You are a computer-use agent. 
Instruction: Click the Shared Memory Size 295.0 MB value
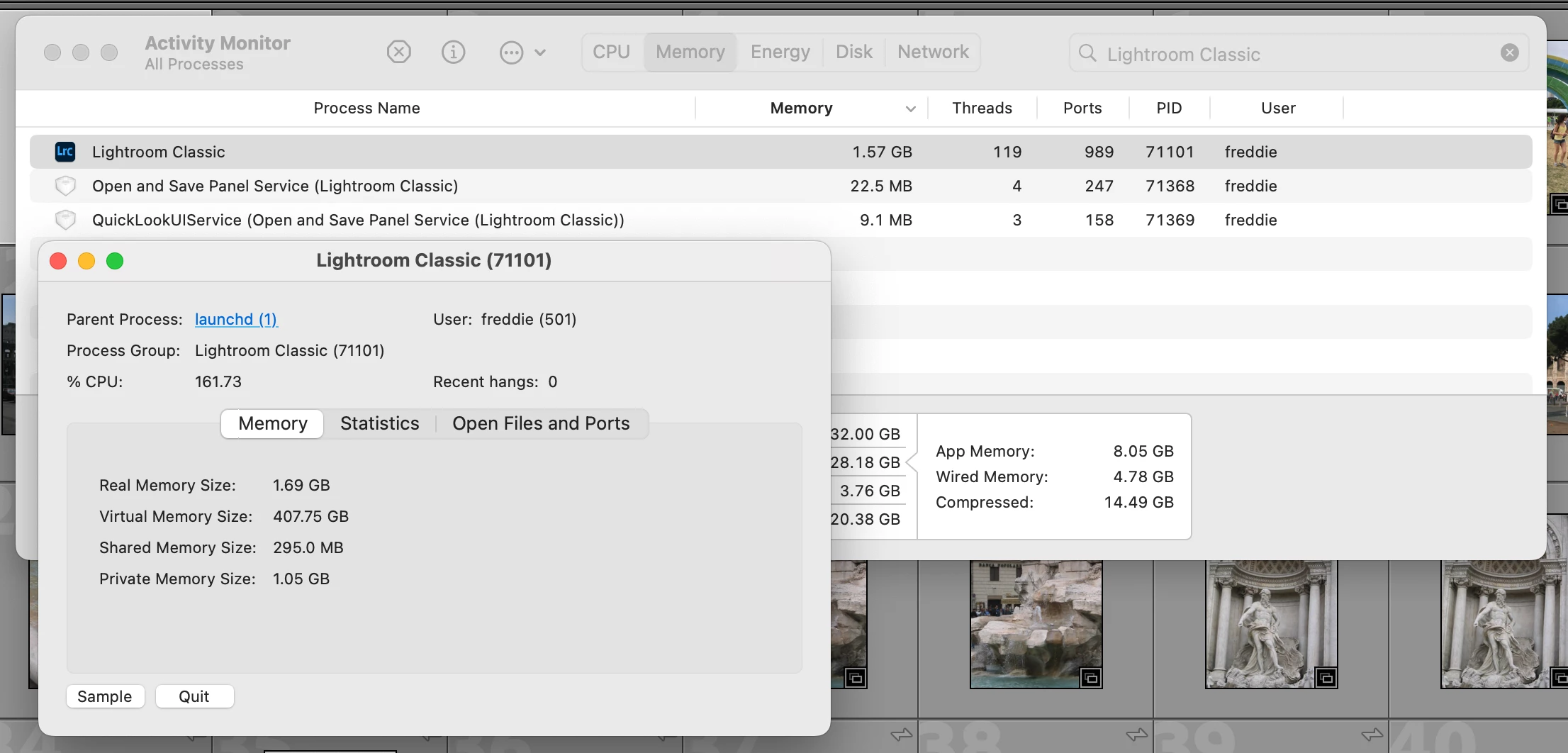coord(308,547)
